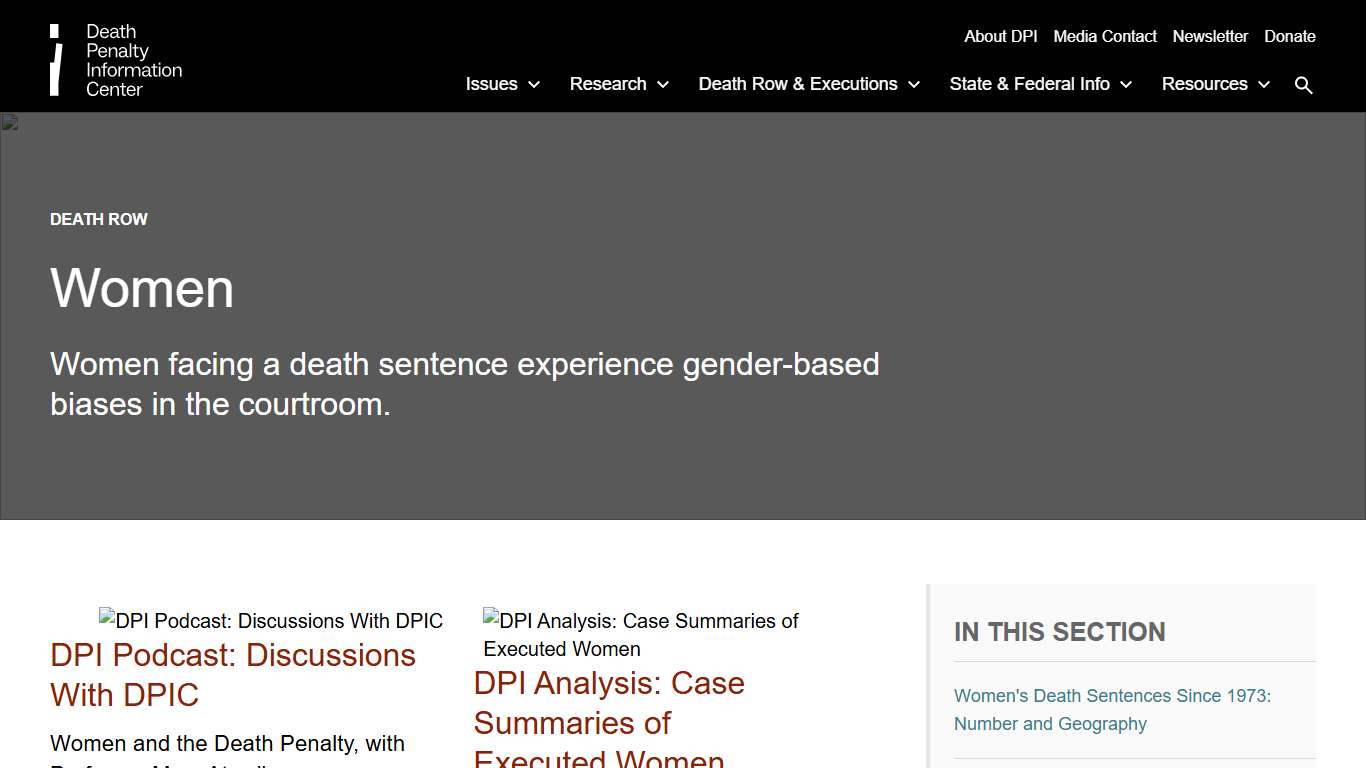Click the DPI Podcast: Discussions With DPIC heading
The image size is (1366, 768).
(x=233, y=675)
